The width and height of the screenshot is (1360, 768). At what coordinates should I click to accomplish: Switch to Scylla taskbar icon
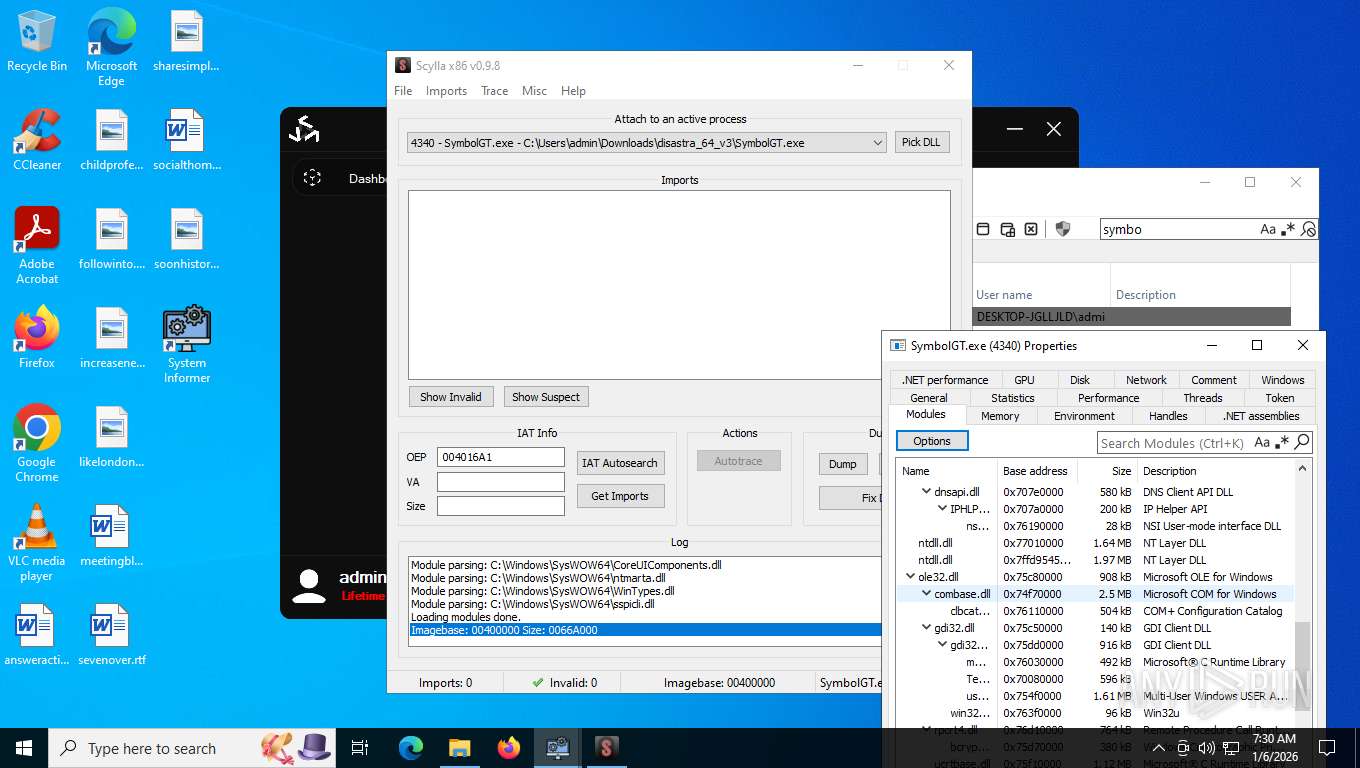coord(606,748)
